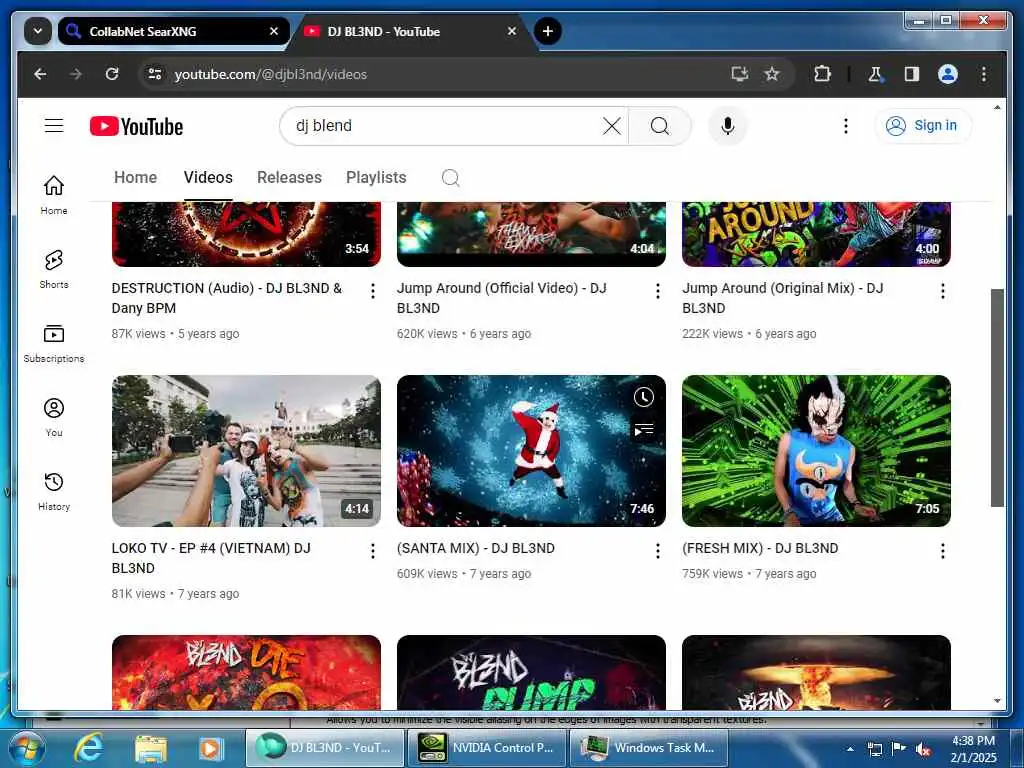Open DESTRUCTION (Audio) video title link
Screen dimensions: 1024x768
click(x=227, y=298)
